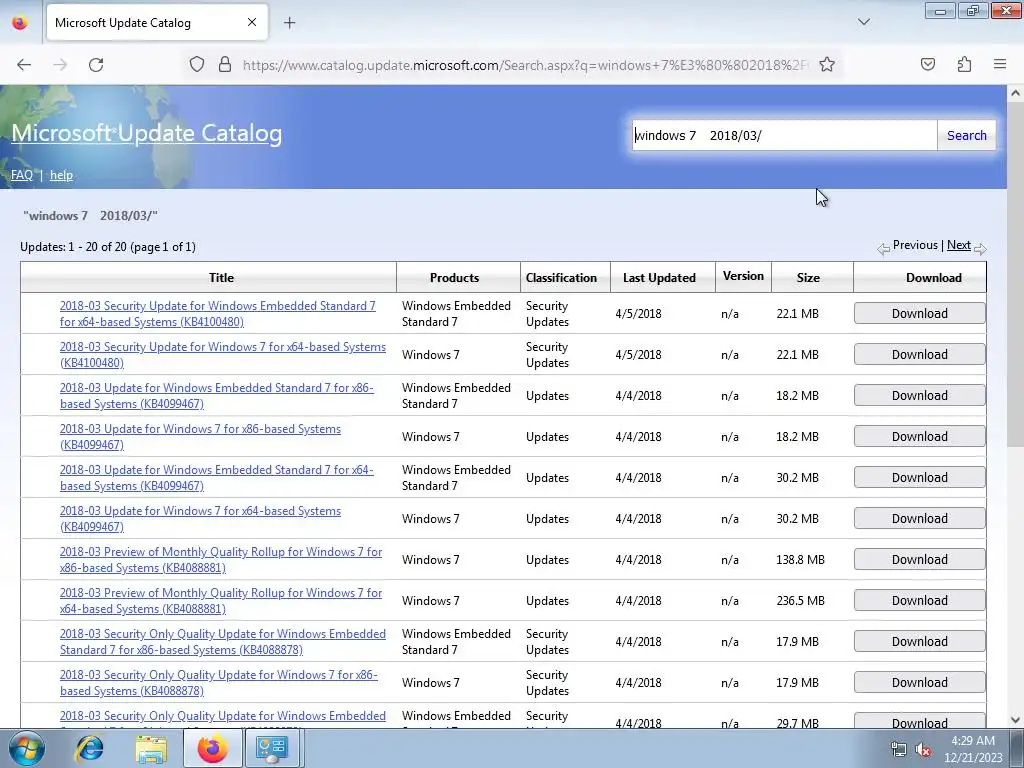This screenshot has width=1024, height=768.
Task: Sort results by Products column header
Action: pyautogui.click(x=454, y=278)
